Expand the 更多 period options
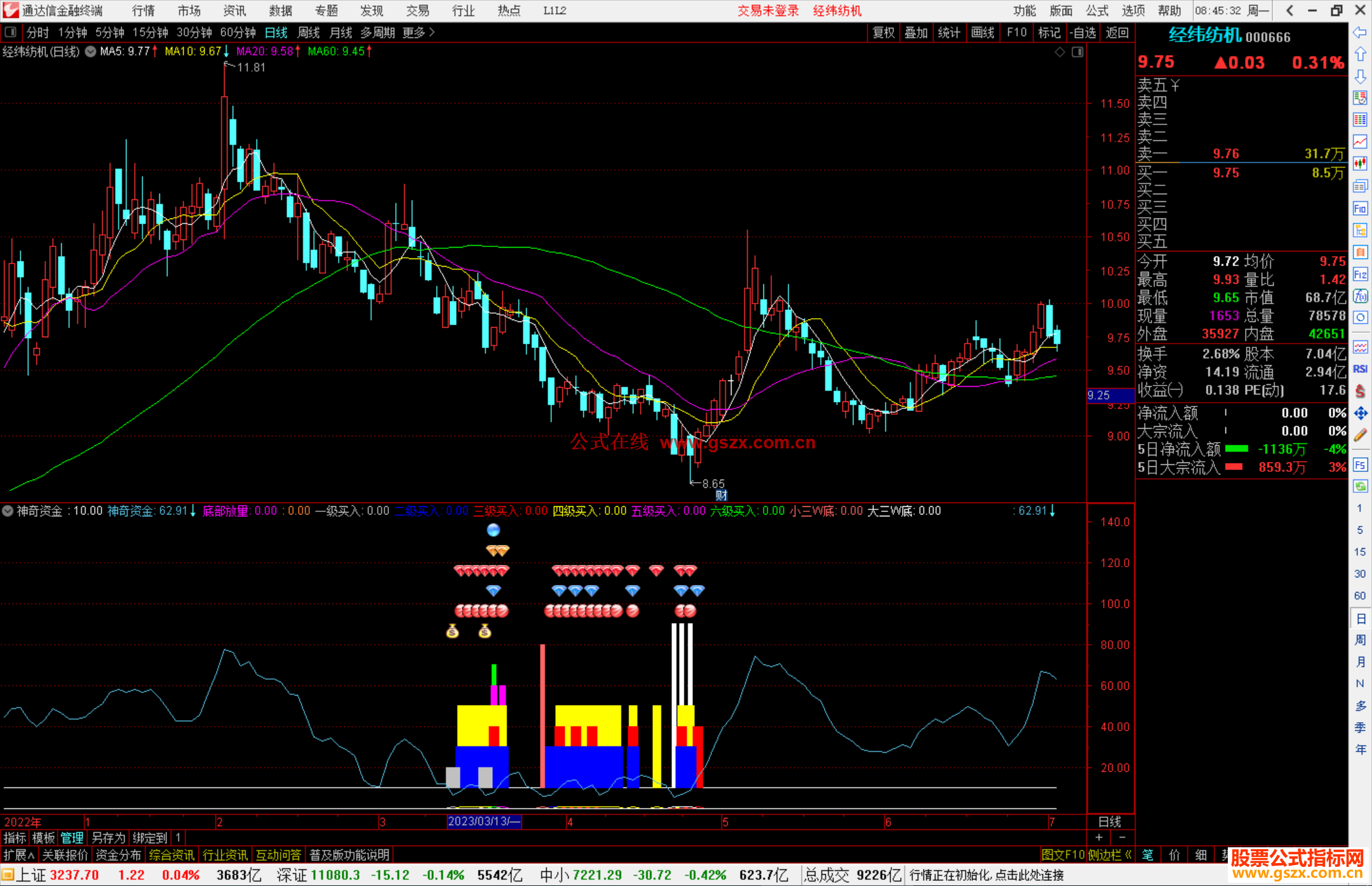The width and height of the screenshot is (1372, 886). click(419, 32)
